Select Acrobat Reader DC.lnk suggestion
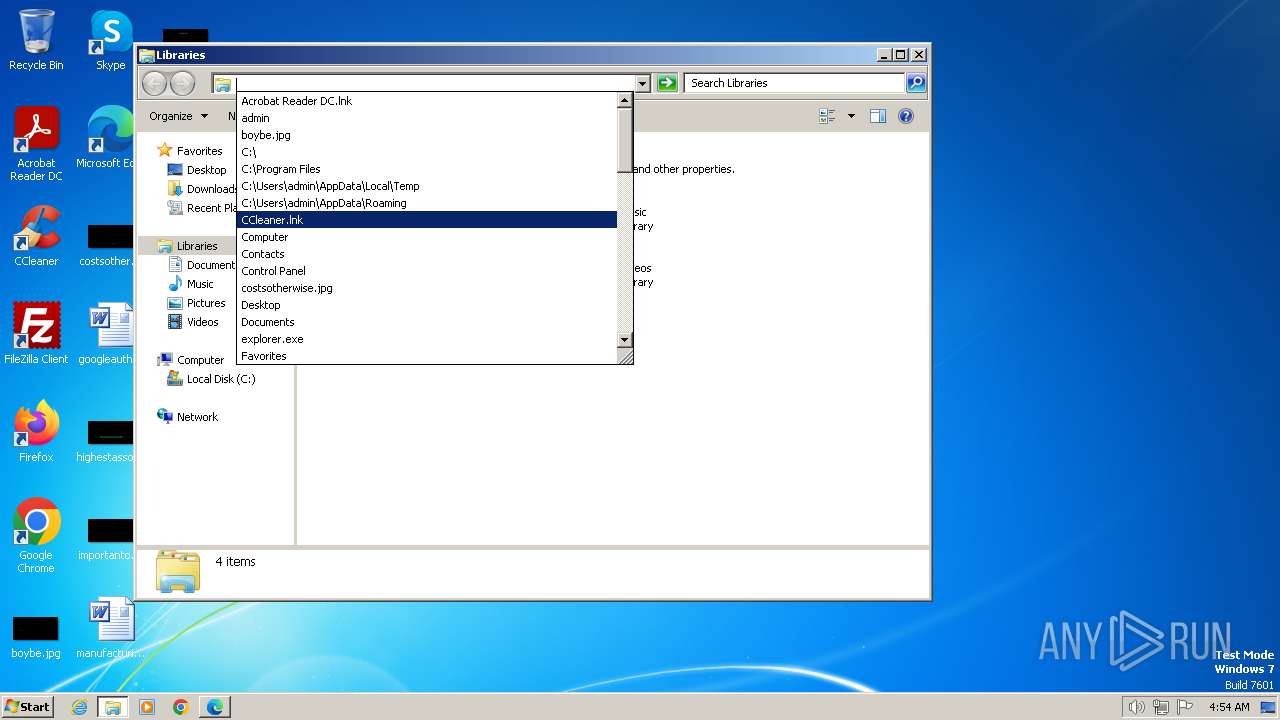This screenshot has height=720, width=1280. pos(426,101)
